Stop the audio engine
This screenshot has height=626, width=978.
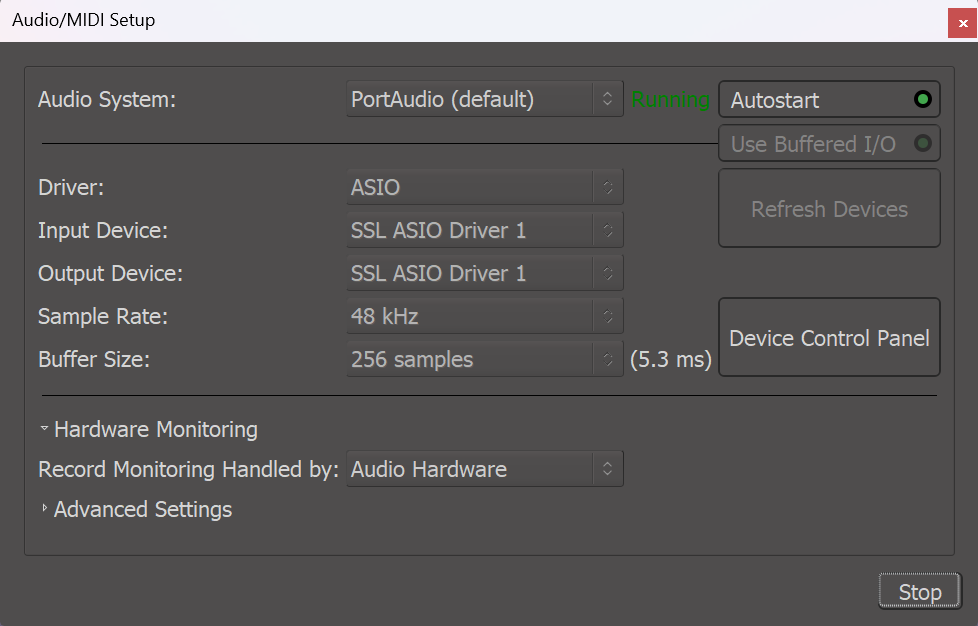tap(918, 590)
